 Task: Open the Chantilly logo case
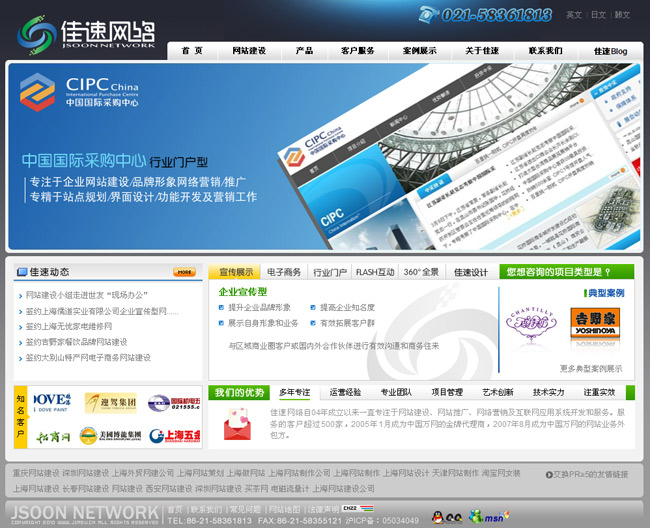click(531, 323)
